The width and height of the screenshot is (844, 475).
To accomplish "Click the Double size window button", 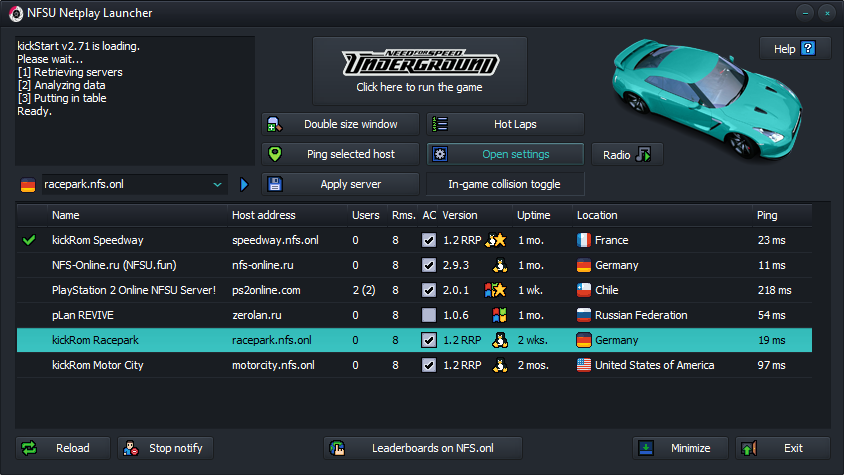I will (x=340, y=124).
